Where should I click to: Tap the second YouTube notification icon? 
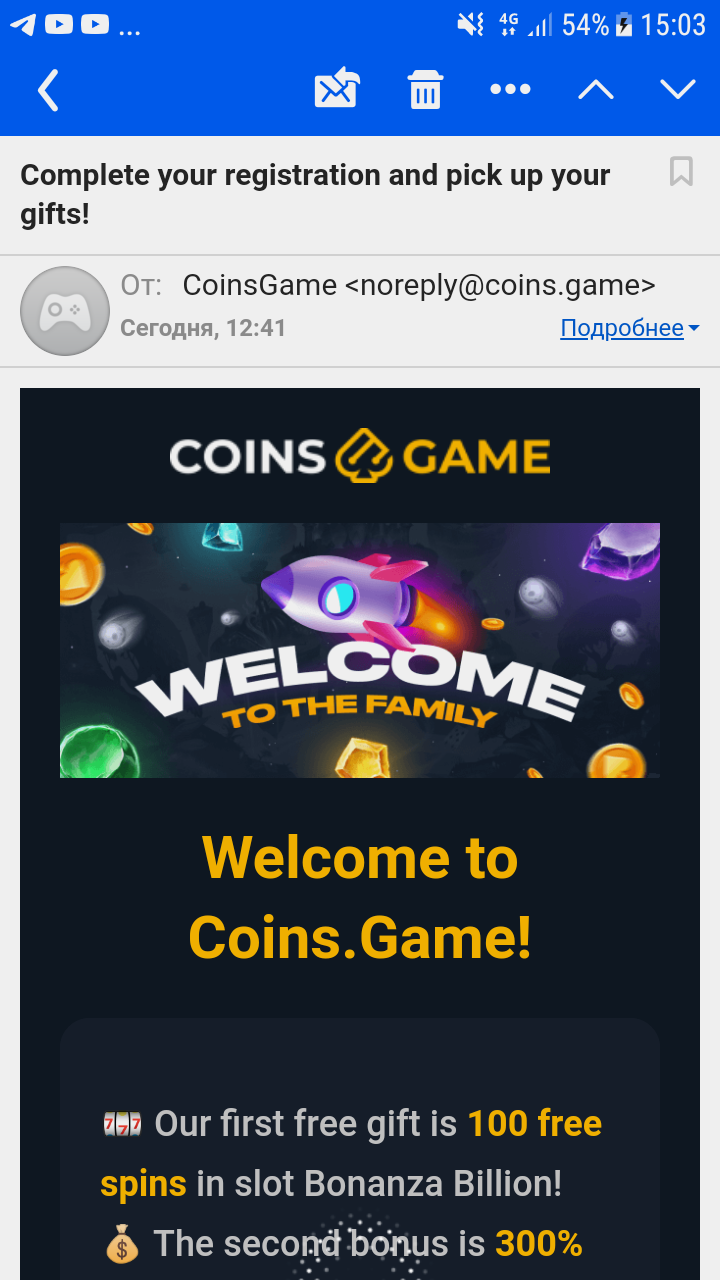coord(95,25)
